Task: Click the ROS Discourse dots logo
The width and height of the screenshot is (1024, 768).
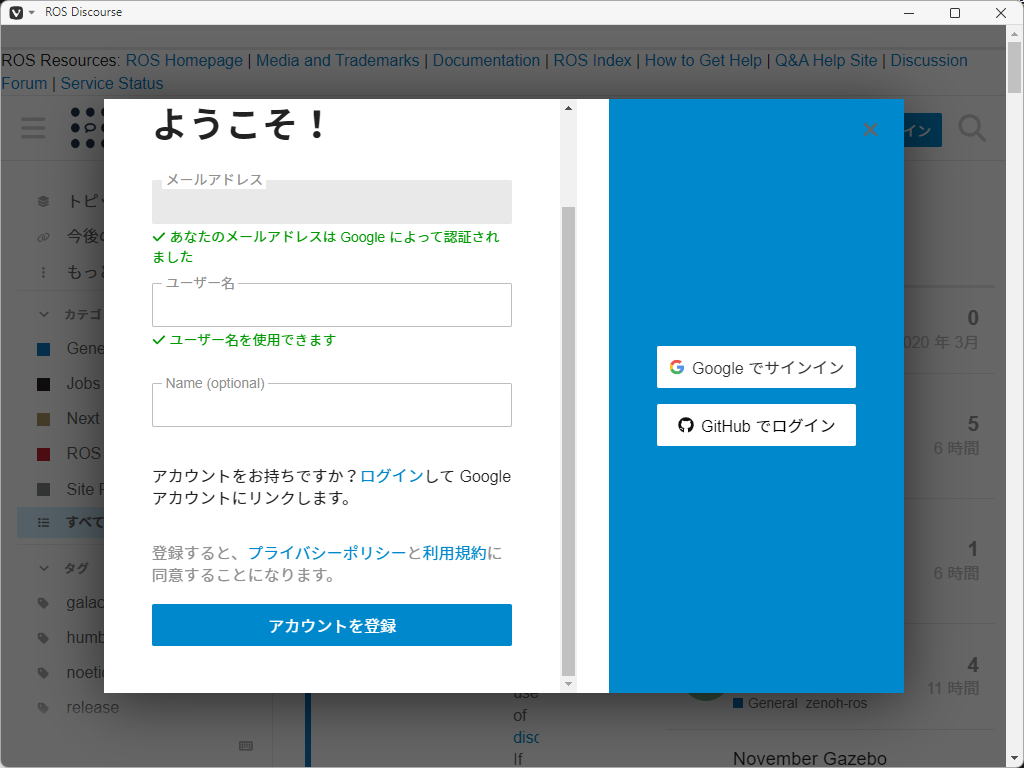Action: 87,128
